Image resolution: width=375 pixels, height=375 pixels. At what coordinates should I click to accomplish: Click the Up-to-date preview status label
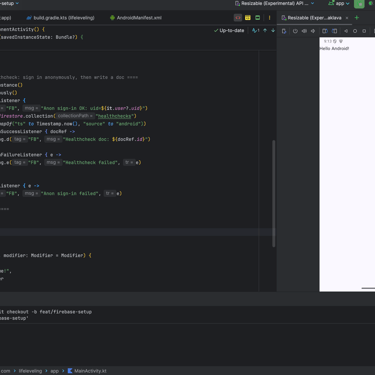229,31
